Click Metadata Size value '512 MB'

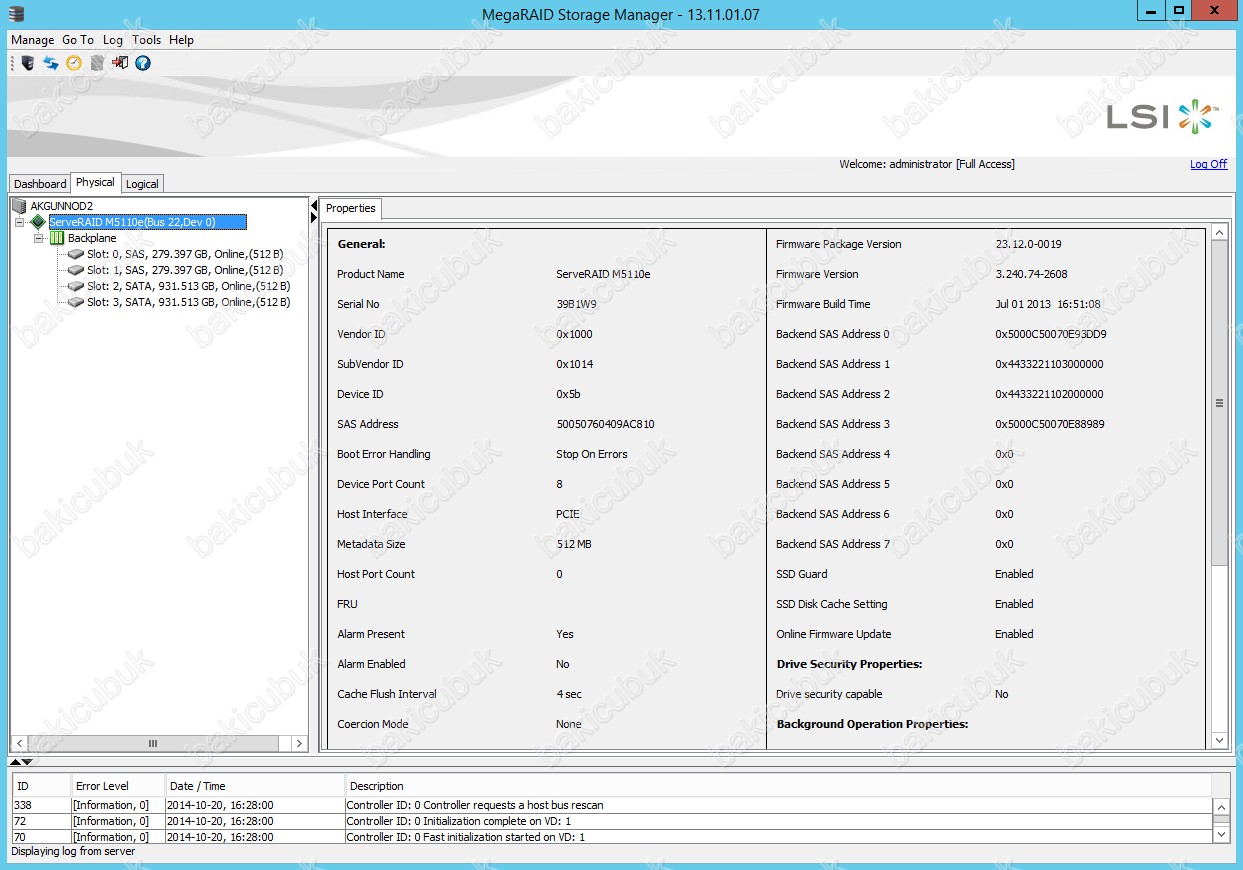(x=573, y=544)
